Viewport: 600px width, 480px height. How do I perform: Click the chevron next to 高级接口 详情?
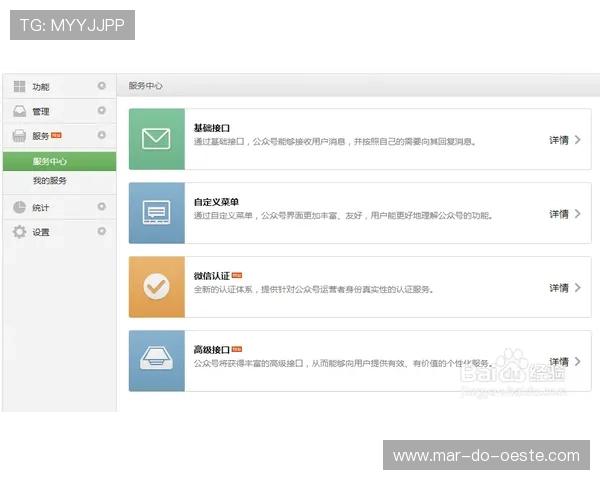pos(577,361)
